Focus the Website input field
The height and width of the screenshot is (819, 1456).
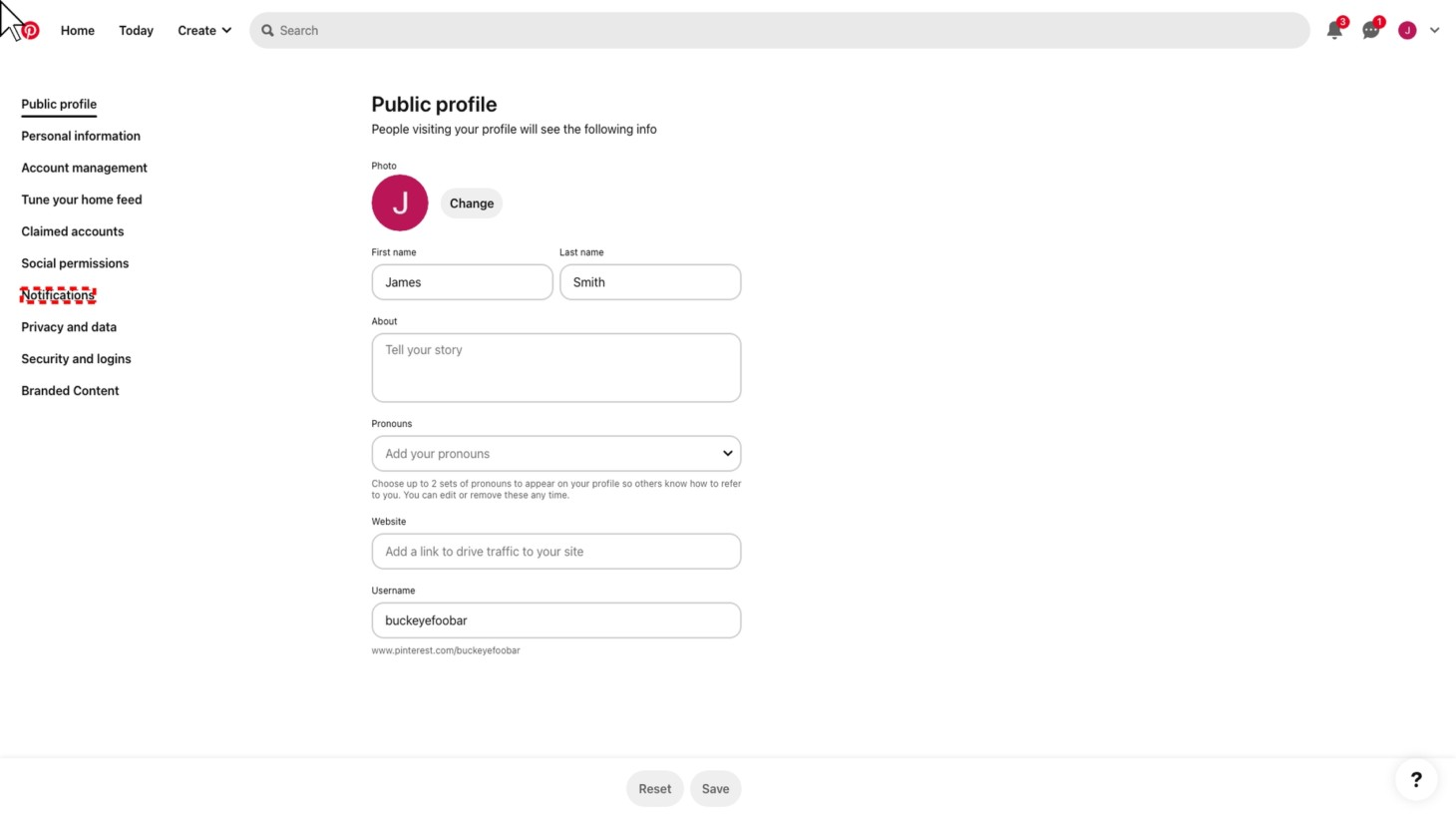point(556,552)
